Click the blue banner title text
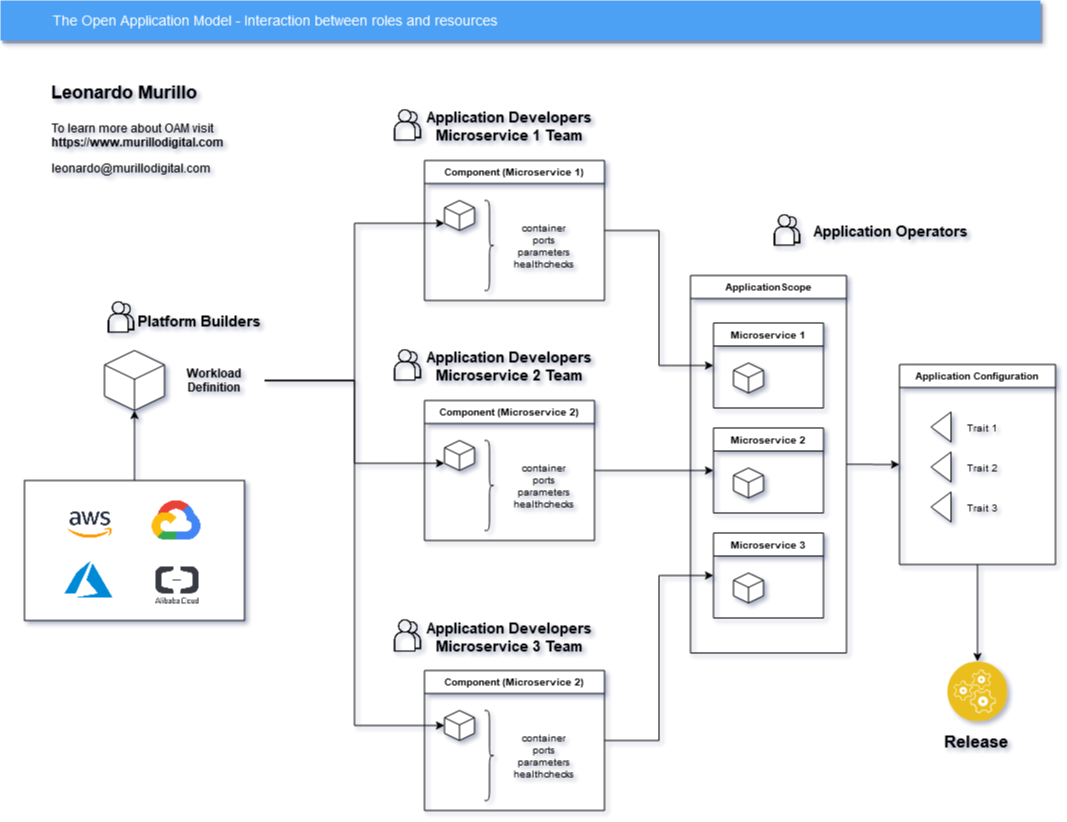Viewport: 1067px width, 822px height. [275, 20]
